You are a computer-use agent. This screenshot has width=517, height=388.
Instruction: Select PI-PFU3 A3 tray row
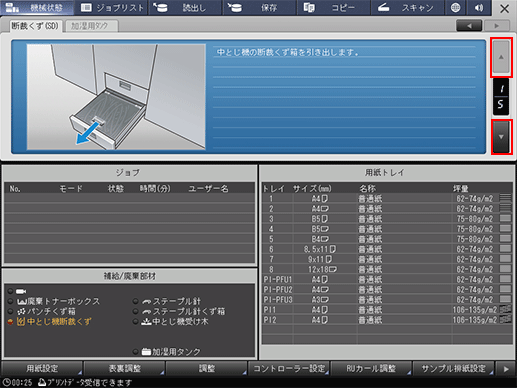(x=387, y=299)
